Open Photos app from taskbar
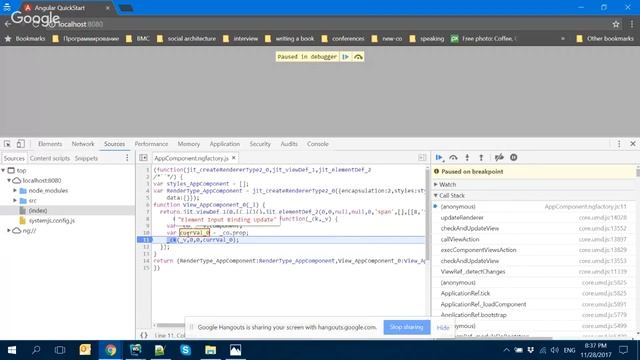 point(236,350)
